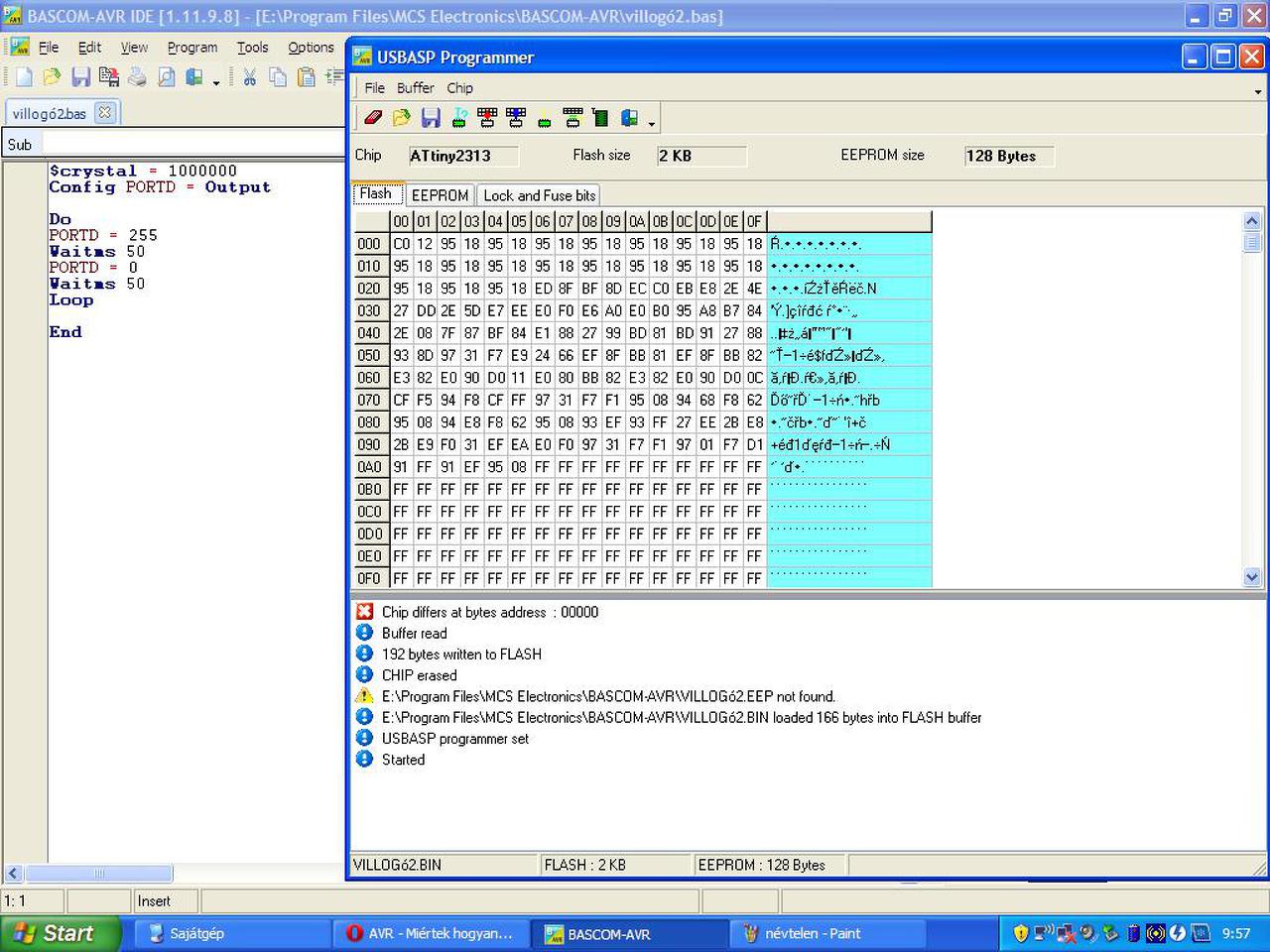The height and width of the screenshot is (952, 1270).
Task: Click the open folder icon in BASCOM toolbar
Action: [52, 77]
